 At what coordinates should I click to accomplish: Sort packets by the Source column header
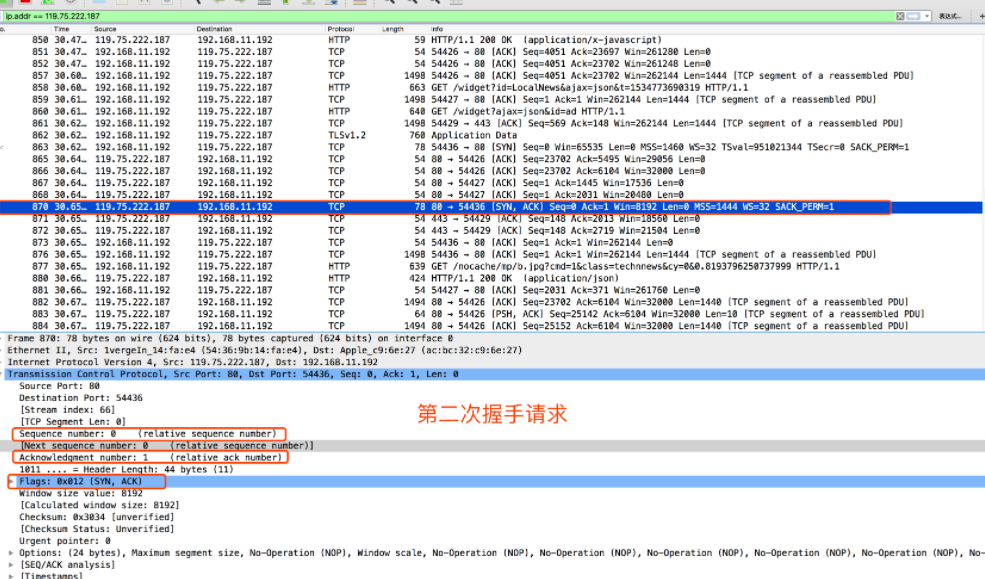coord(105,29)
